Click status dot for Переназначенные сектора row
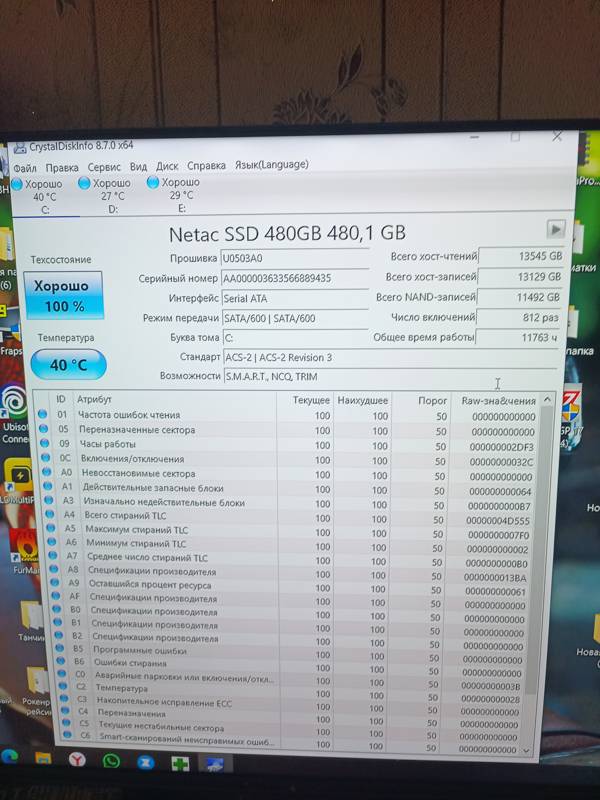600x800 pixels. [x=43, y=429]
